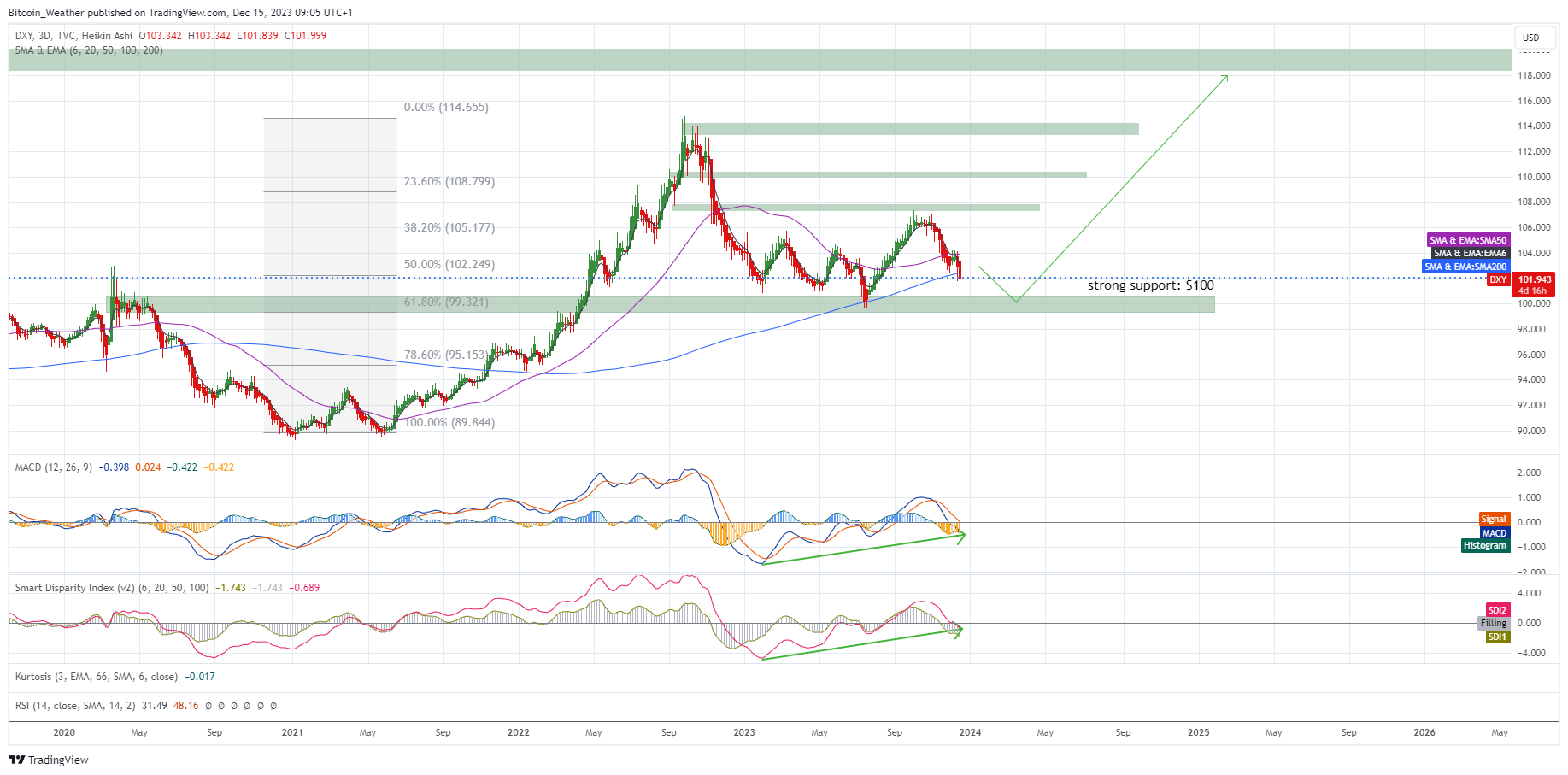Click the 100.00% (89.844) Fibonacci label
This screenshot has width=1568, height=775.
click(x=449, y=423)
